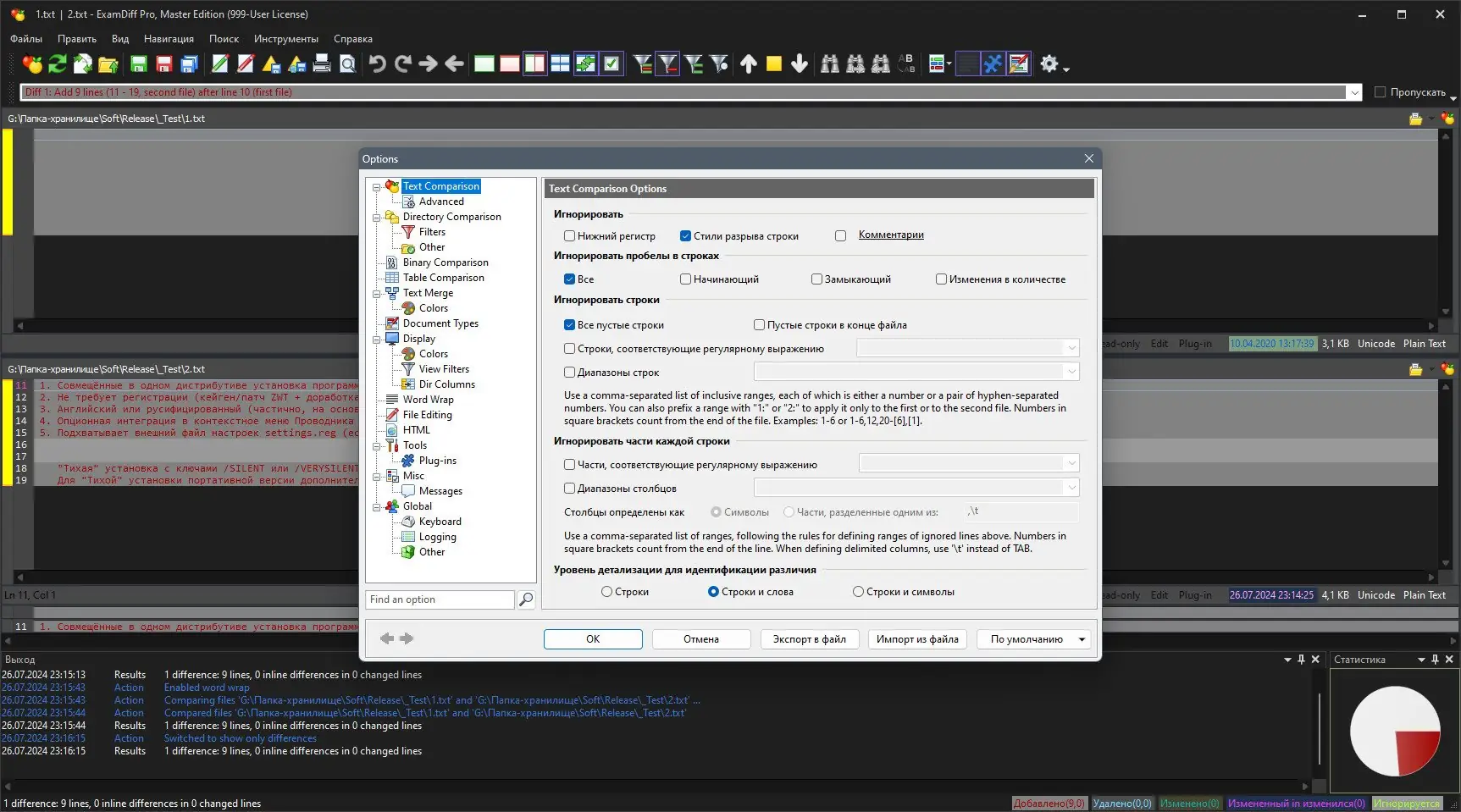Toggle the Комментарии checkbox

840,236
